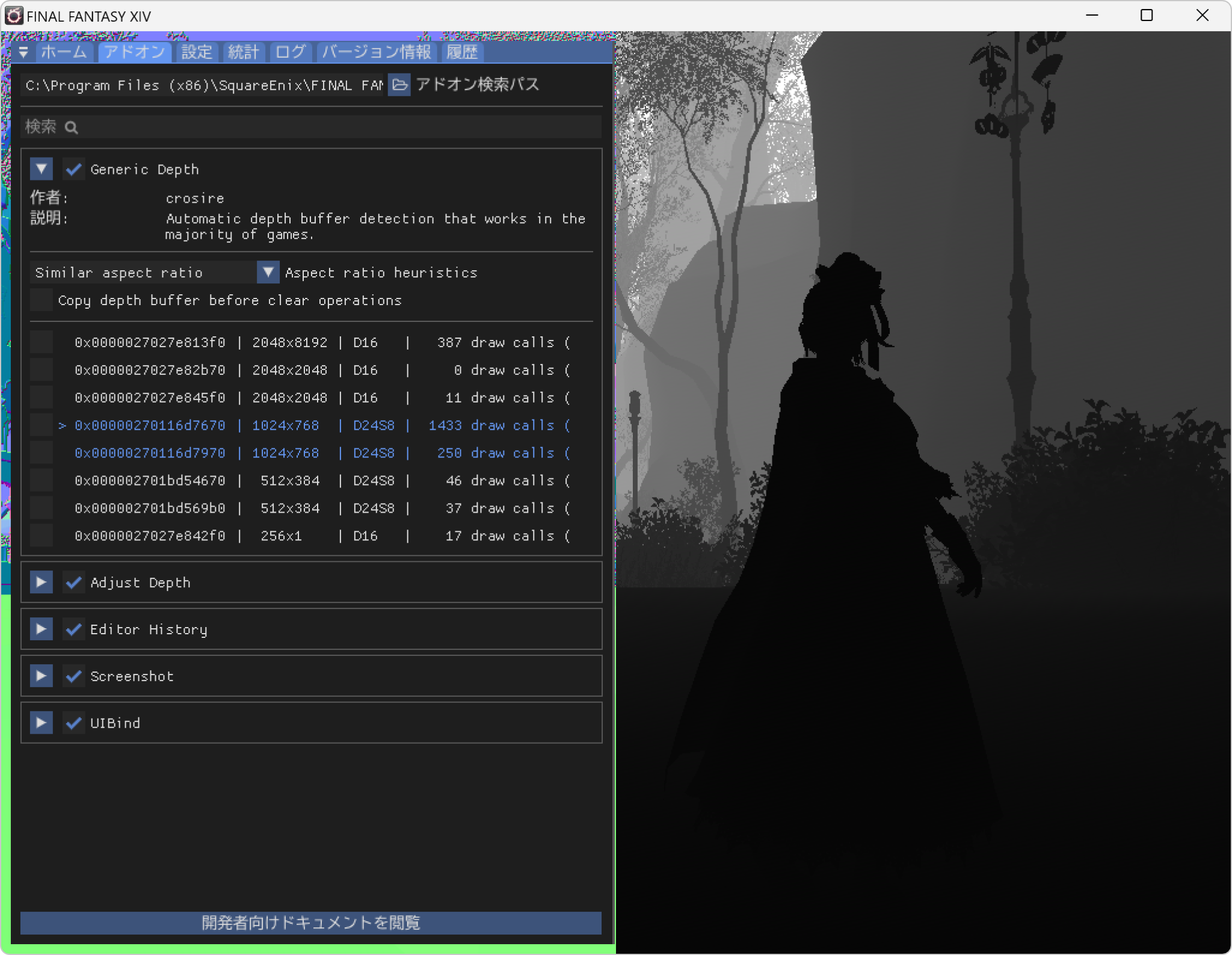Screen dimensions: 1232x955
Task: Check the 2048x8192 D16 depth buffer
Action: [41, 342]
